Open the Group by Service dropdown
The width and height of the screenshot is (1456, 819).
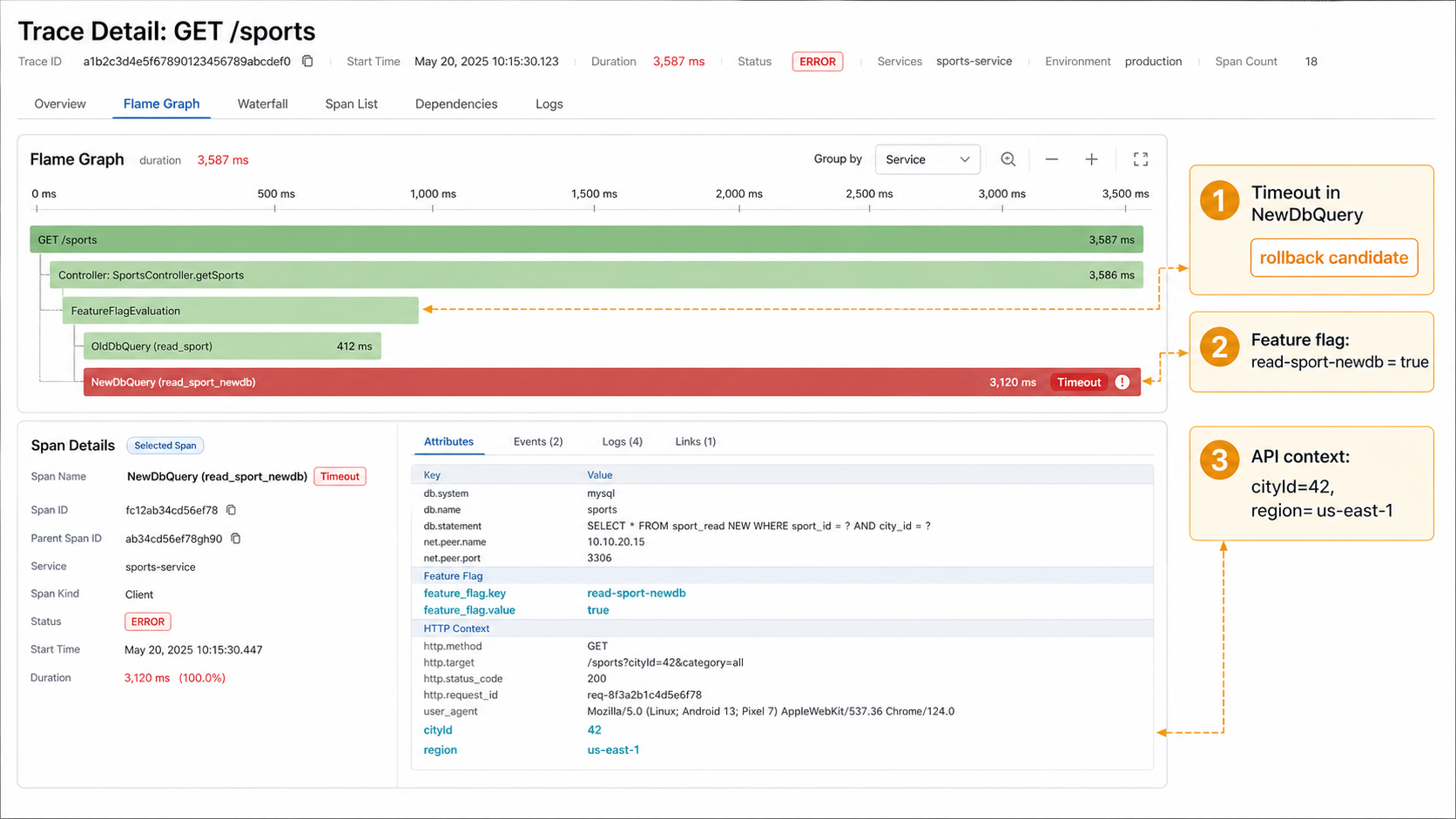tap(927, 159)
